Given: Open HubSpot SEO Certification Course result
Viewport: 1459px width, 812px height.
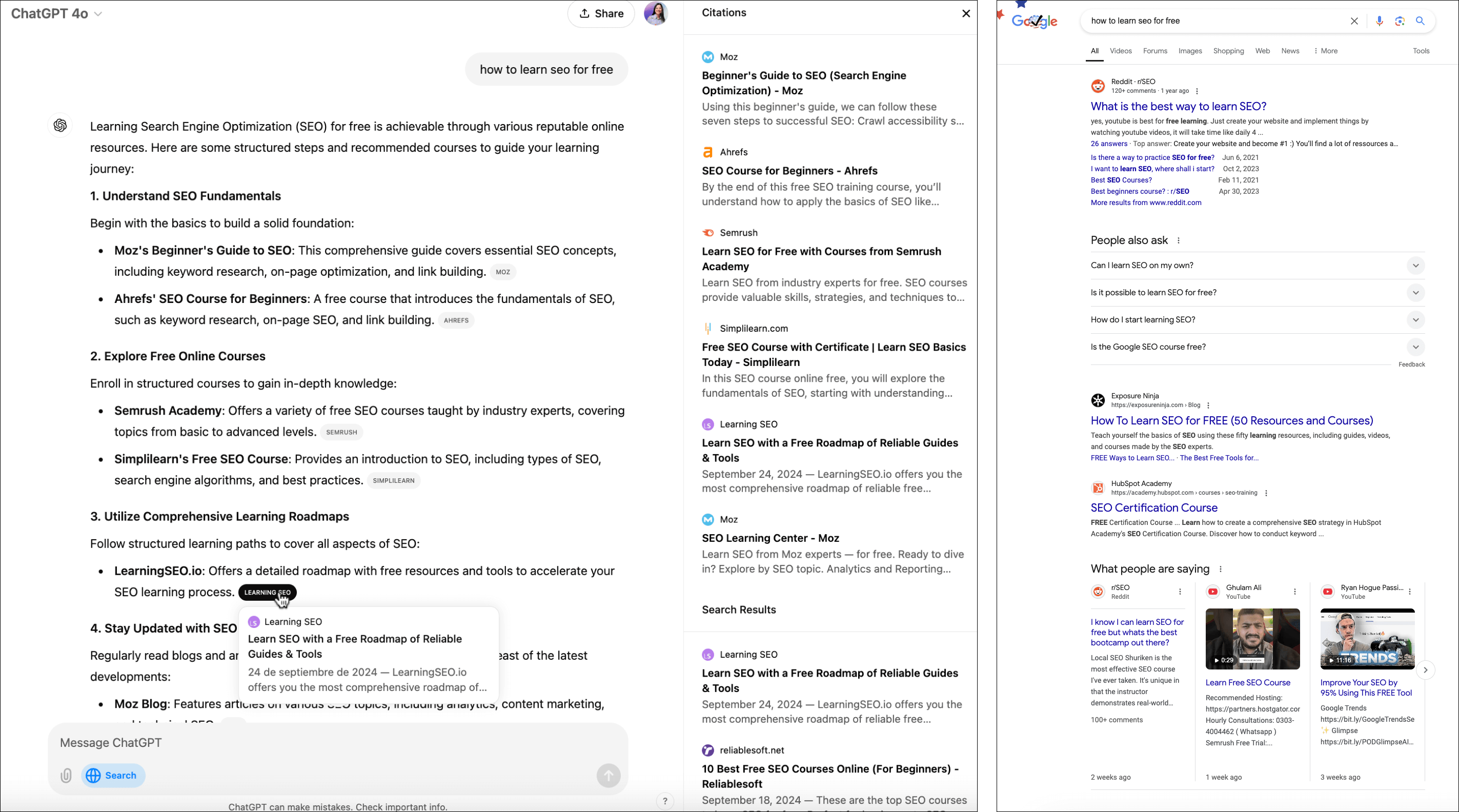Looking at the screenshot, I should coord(1154,508).
